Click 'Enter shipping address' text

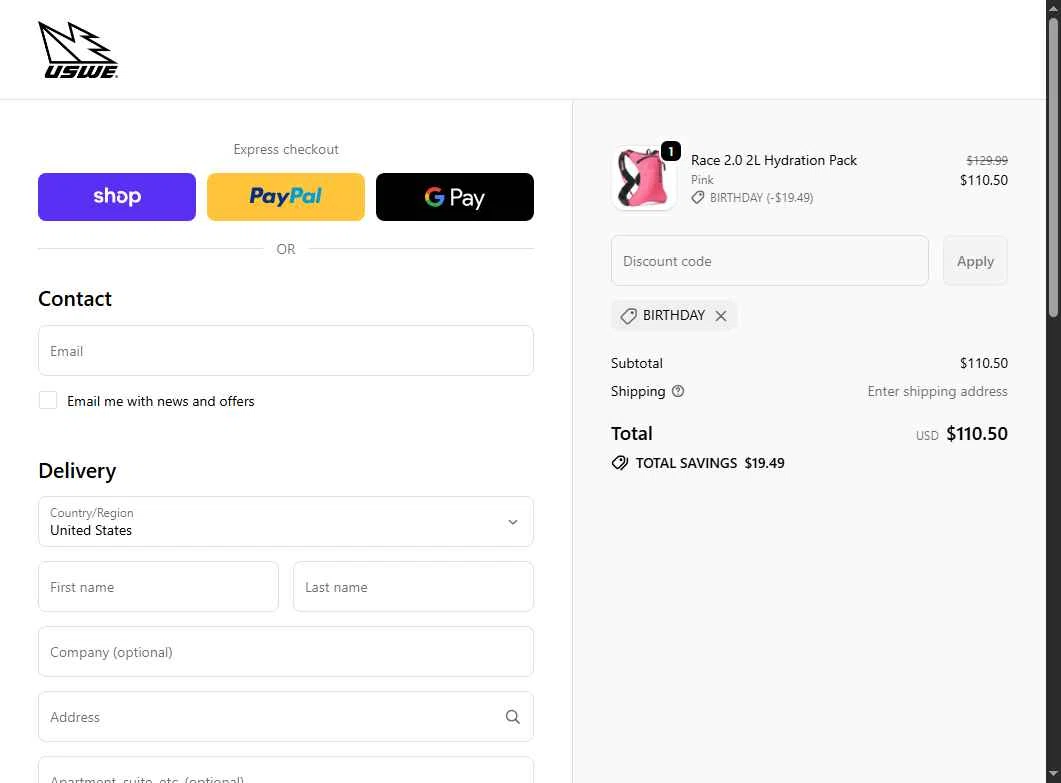(937, 391)
